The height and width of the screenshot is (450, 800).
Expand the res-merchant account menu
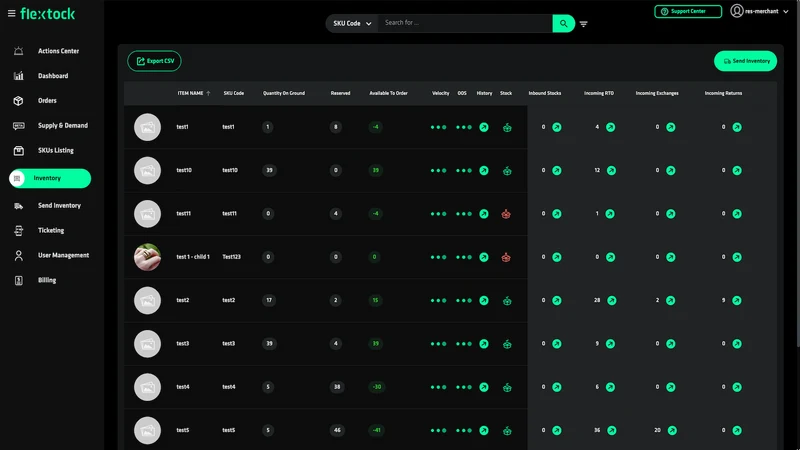tap(759, 11)
